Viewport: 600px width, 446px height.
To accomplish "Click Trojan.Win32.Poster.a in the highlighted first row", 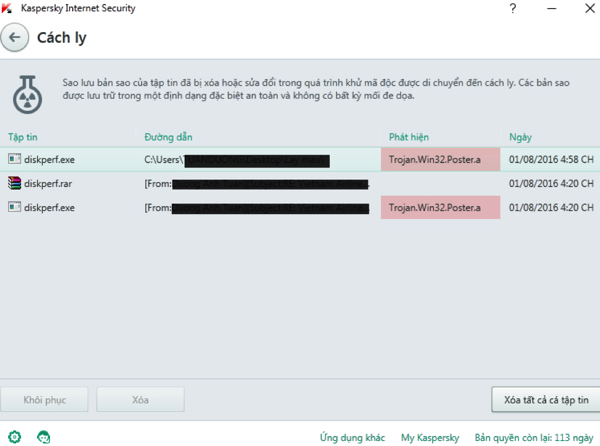I will coord(435,159).
